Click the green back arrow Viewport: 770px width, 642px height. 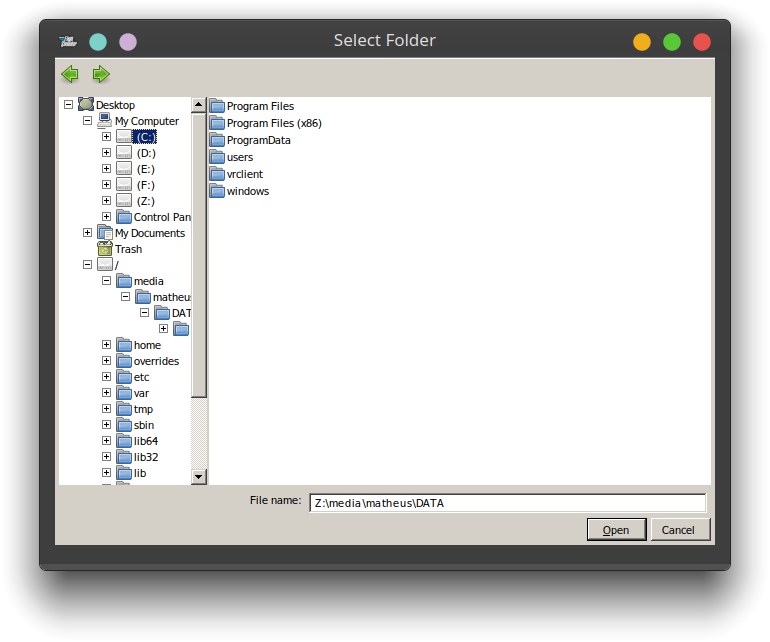(x=70, y=74)
